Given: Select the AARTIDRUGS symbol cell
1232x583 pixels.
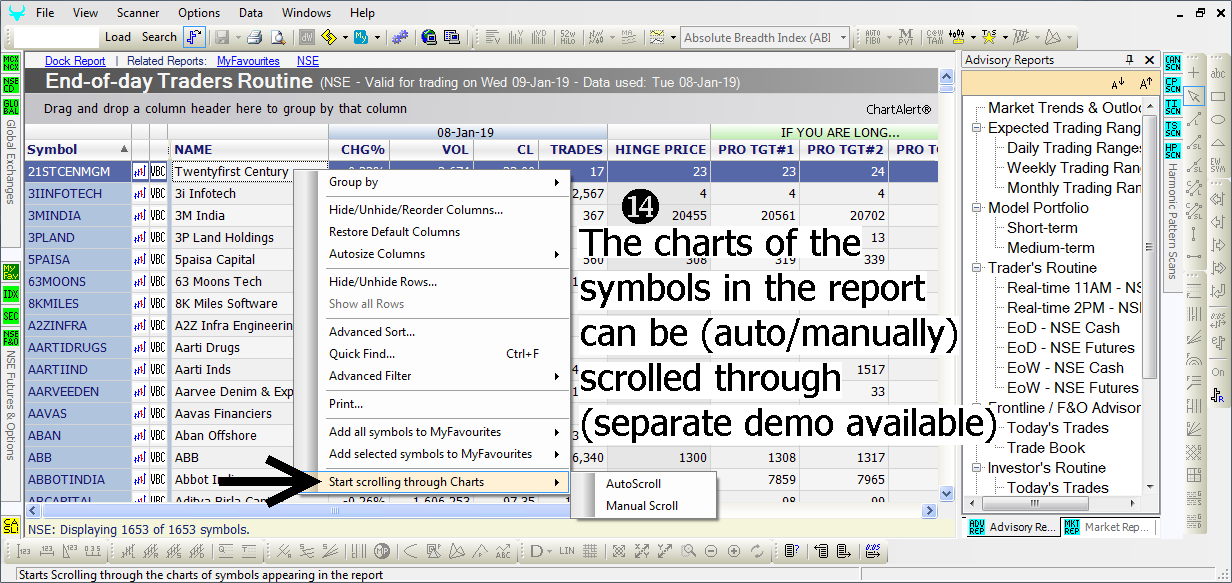Looking at the screenshot, I should pyautogui.click(x=78, y=348).
